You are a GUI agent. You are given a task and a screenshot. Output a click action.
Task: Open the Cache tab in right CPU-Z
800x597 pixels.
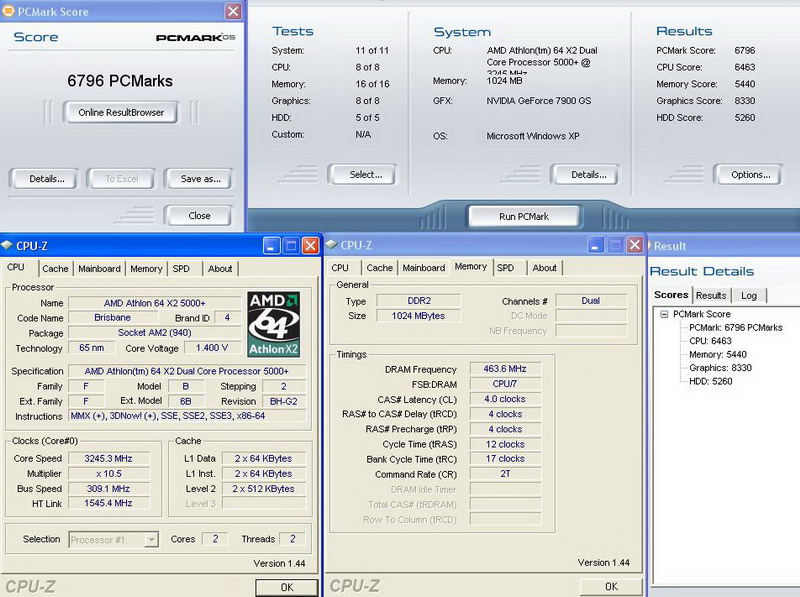point(380,268)
